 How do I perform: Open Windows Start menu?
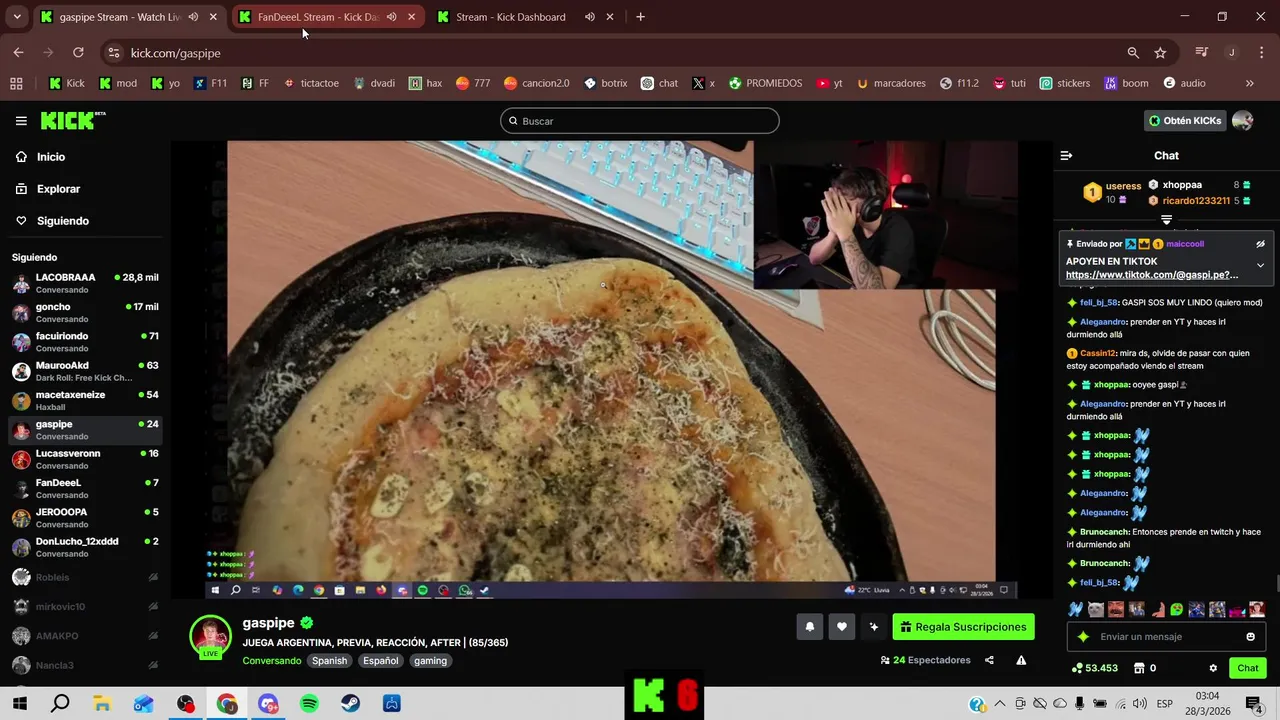click(19, 704)
